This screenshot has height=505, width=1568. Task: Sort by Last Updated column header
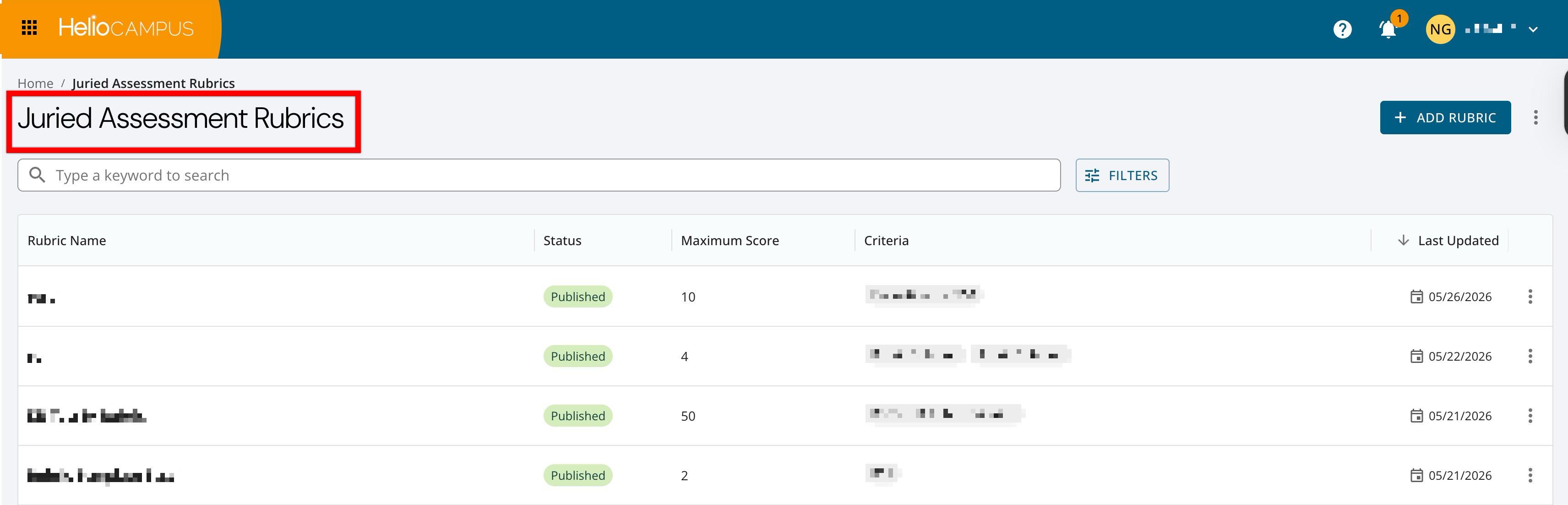coord(1459,241)
